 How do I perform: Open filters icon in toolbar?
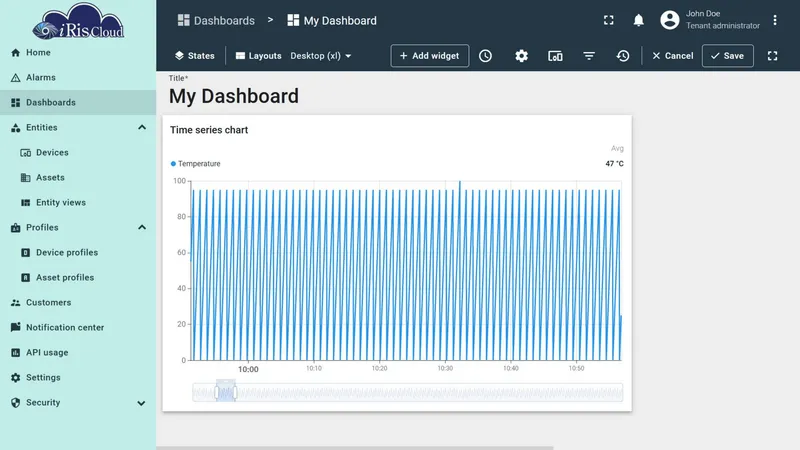(x=589, y=56)
